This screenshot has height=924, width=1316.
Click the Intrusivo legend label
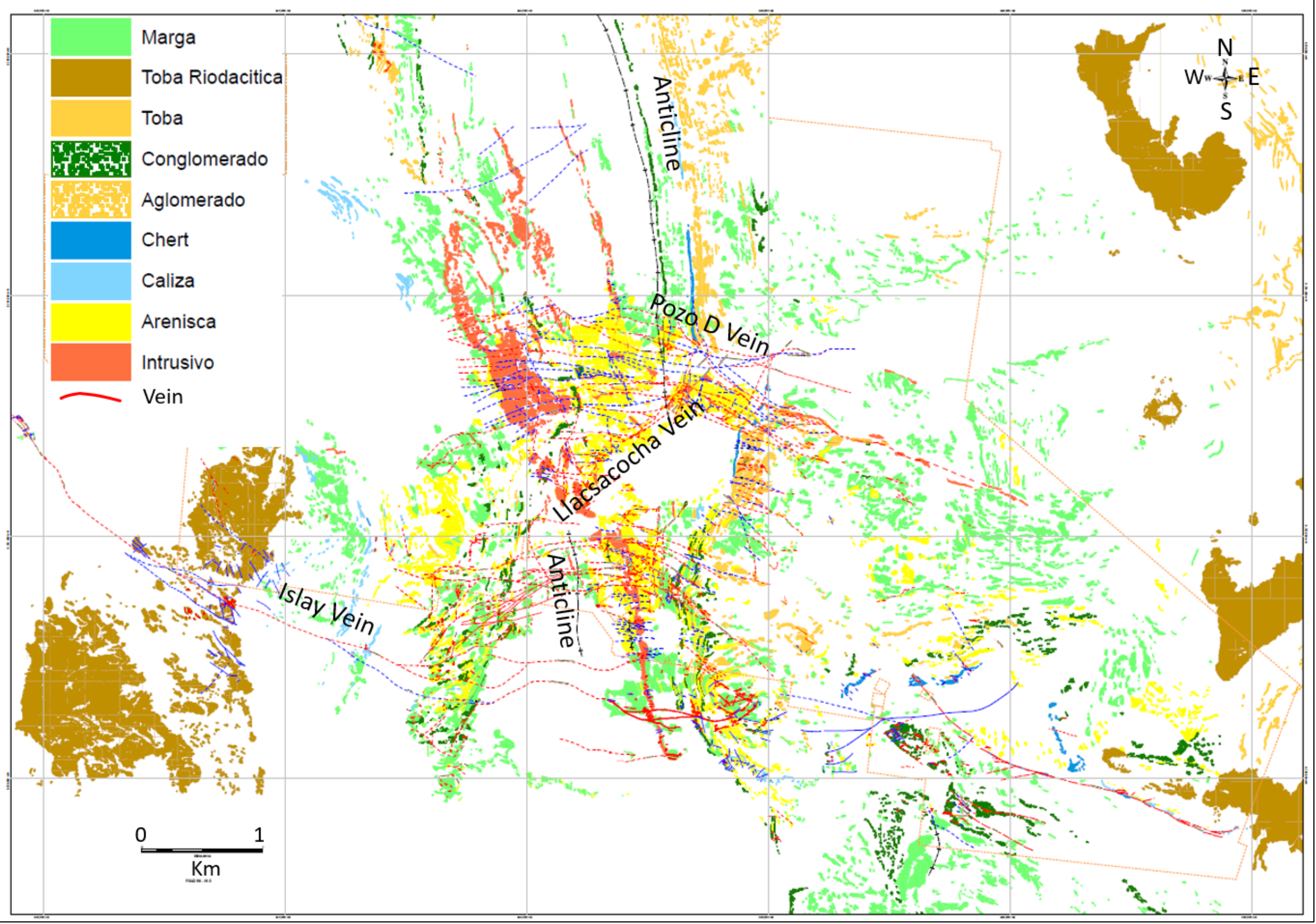click(x=178, y=363)
